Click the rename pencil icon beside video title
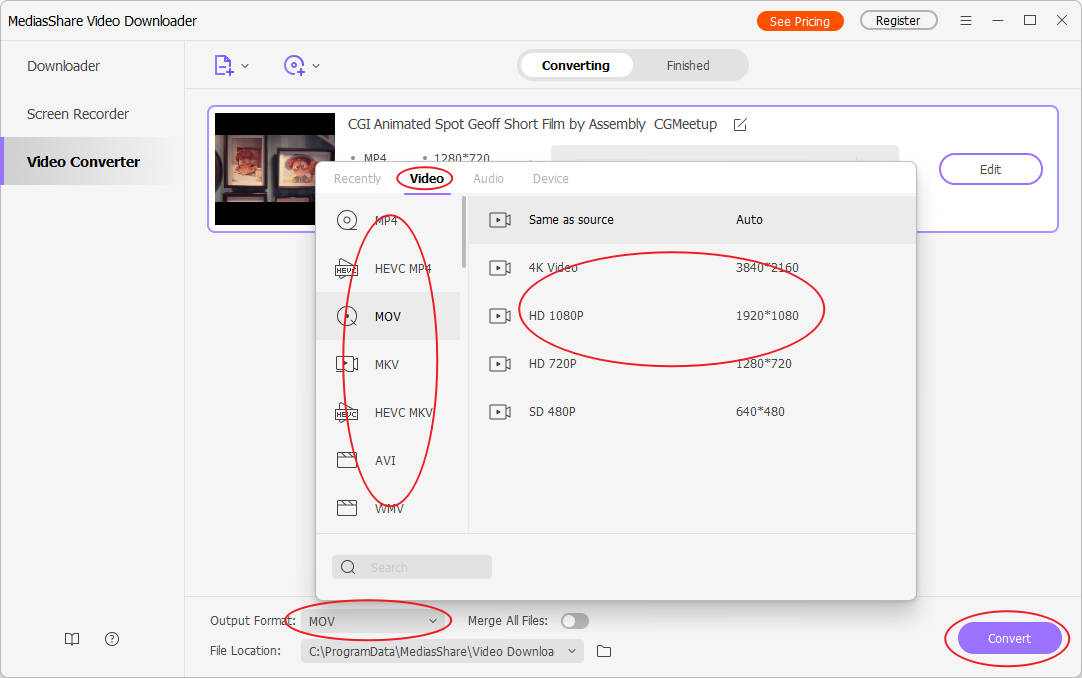 [x=740, y=125]
